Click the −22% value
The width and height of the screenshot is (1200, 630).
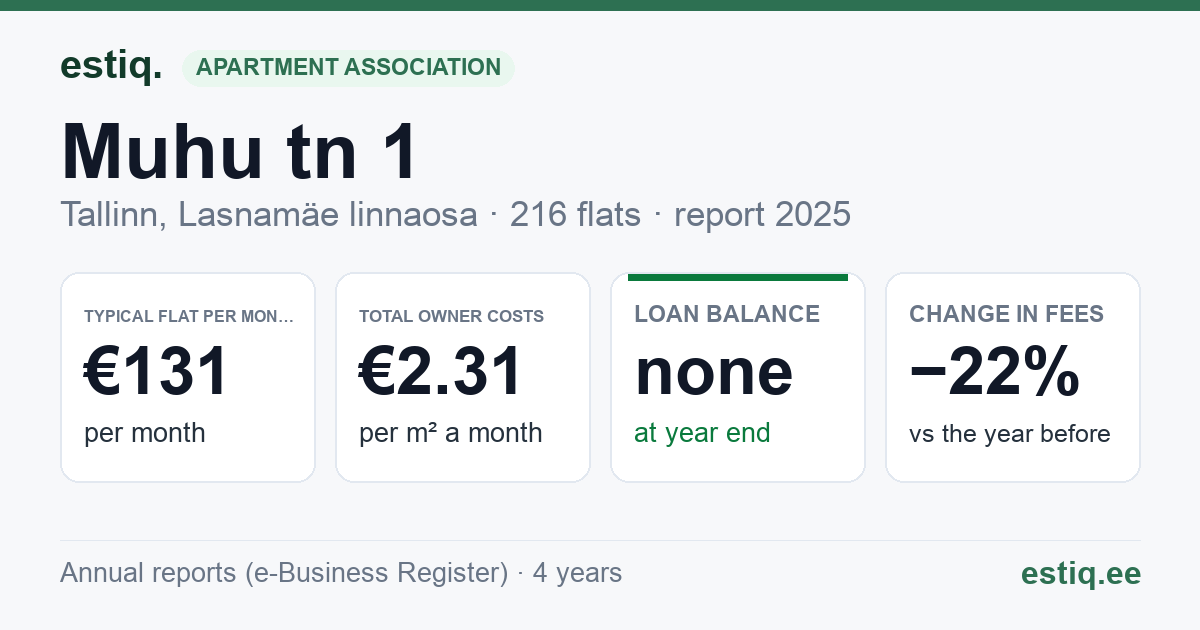point(994,371)
